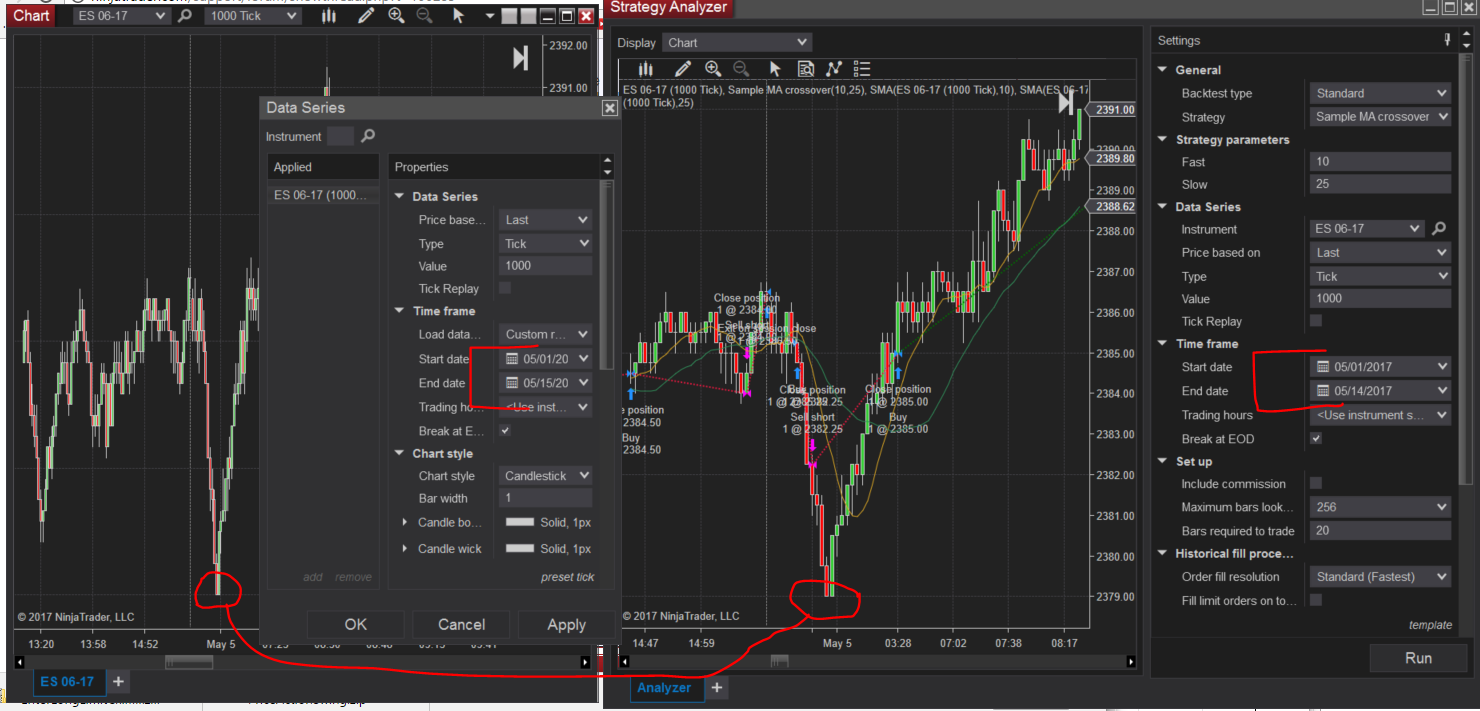Pick Candle body outline color swatch
This screenshot has width=1480, height=711.
[x=520, y=522]
